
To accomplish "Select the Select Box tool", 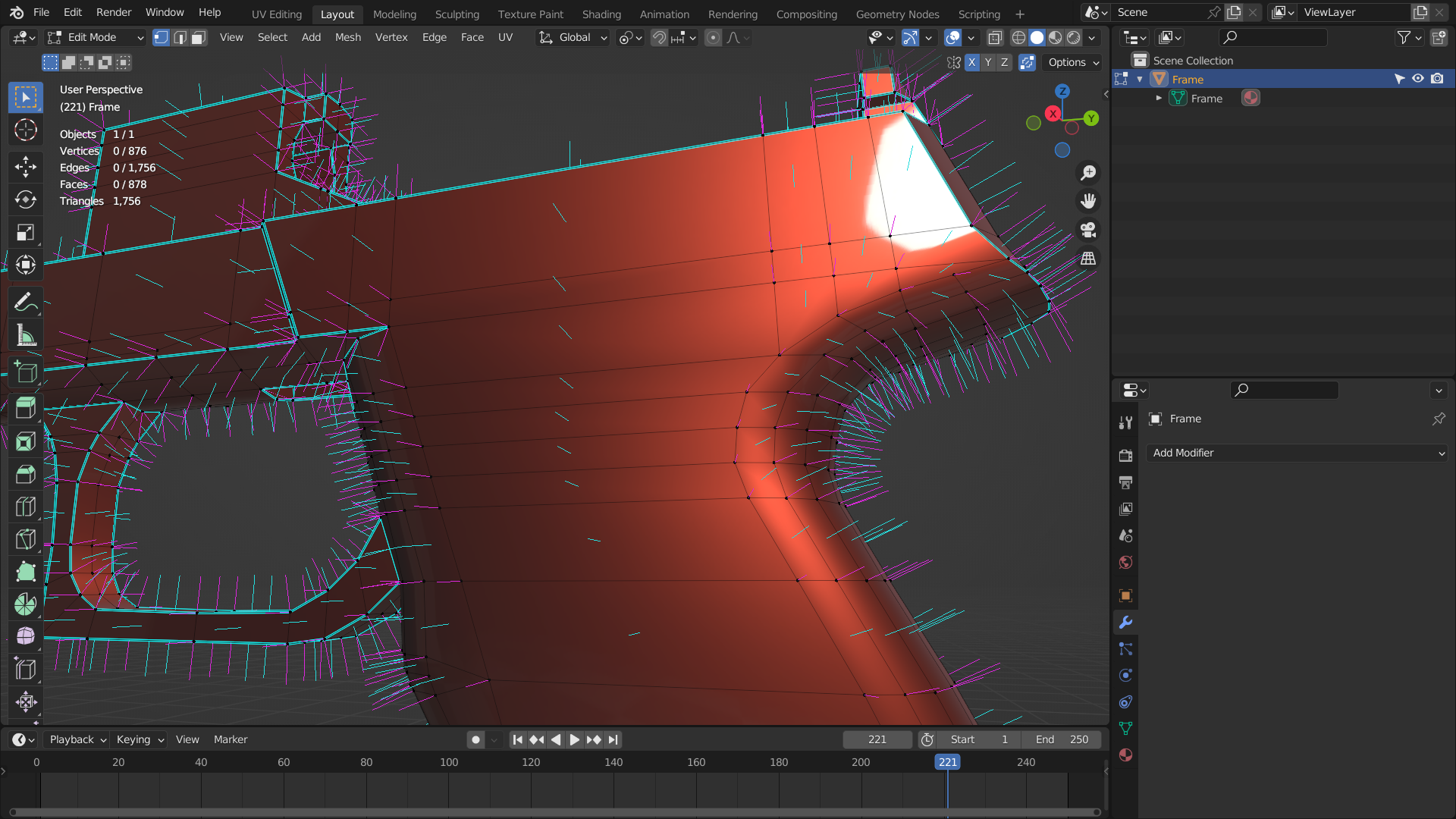I will coord(26,97).
